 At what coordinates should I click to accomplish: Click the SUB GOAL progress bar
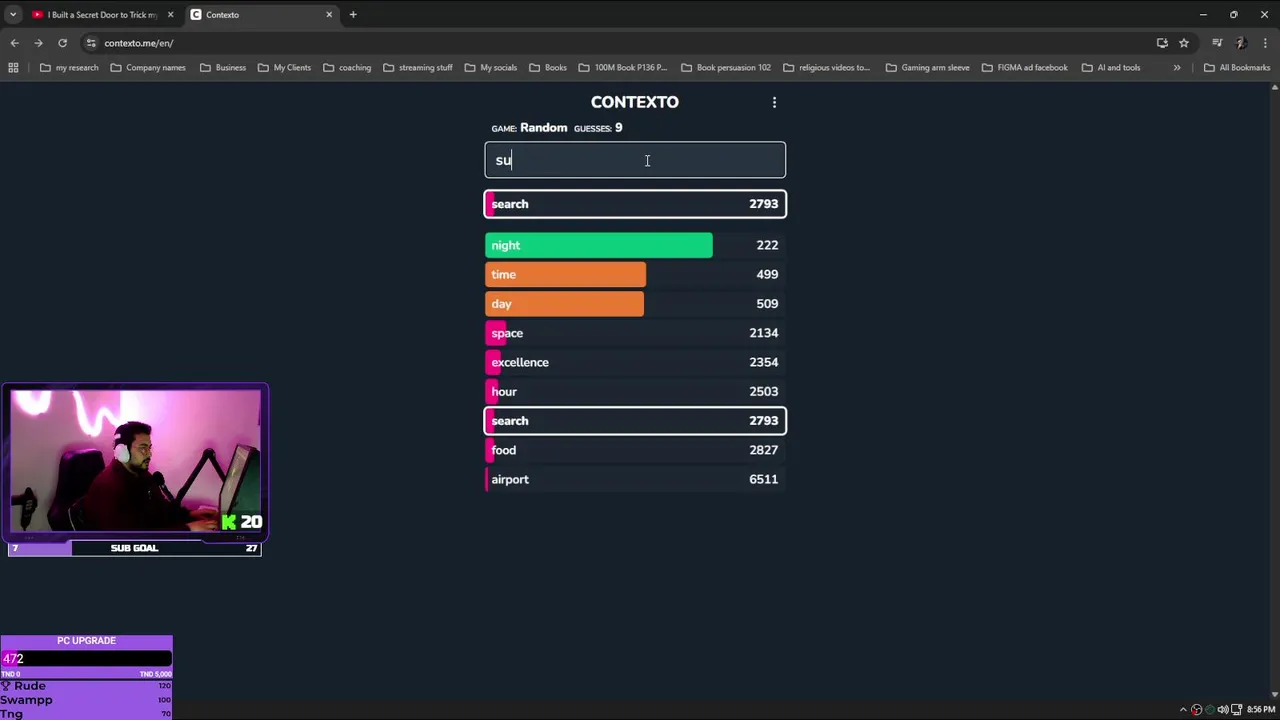(x=134, y=548)
